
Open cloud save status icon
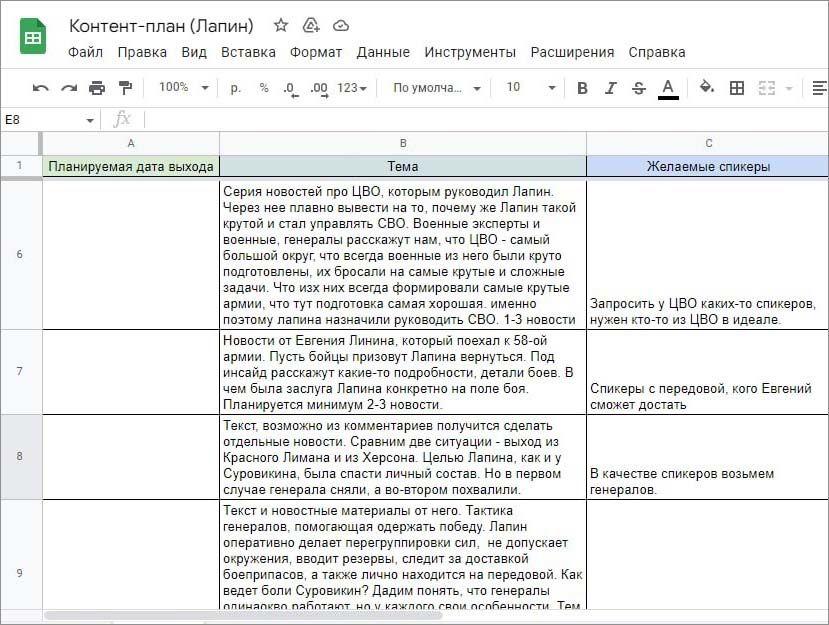(x=341, y=25)
